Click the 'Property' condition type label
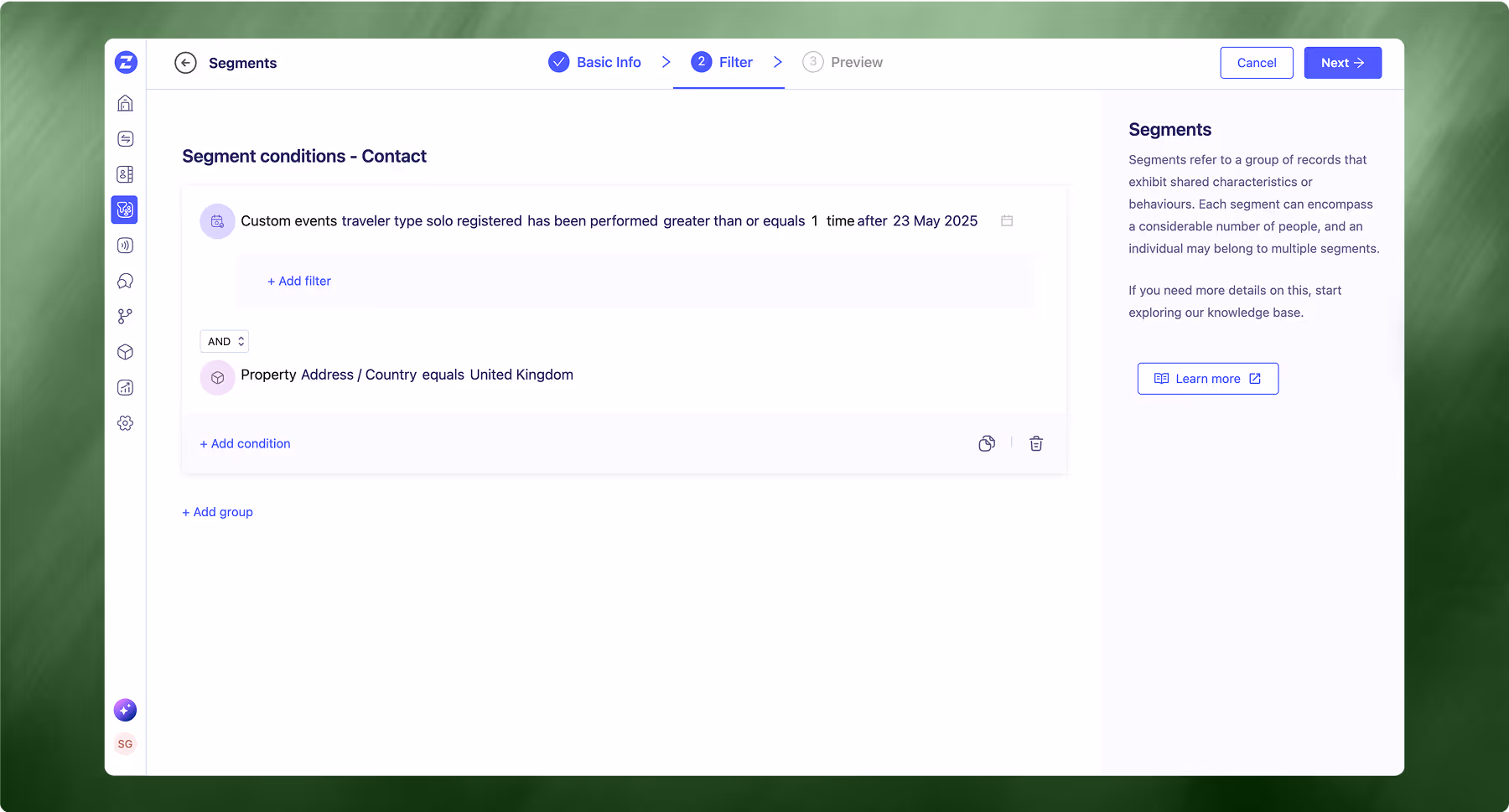1509x812 pixels. [x=267, y=375]
